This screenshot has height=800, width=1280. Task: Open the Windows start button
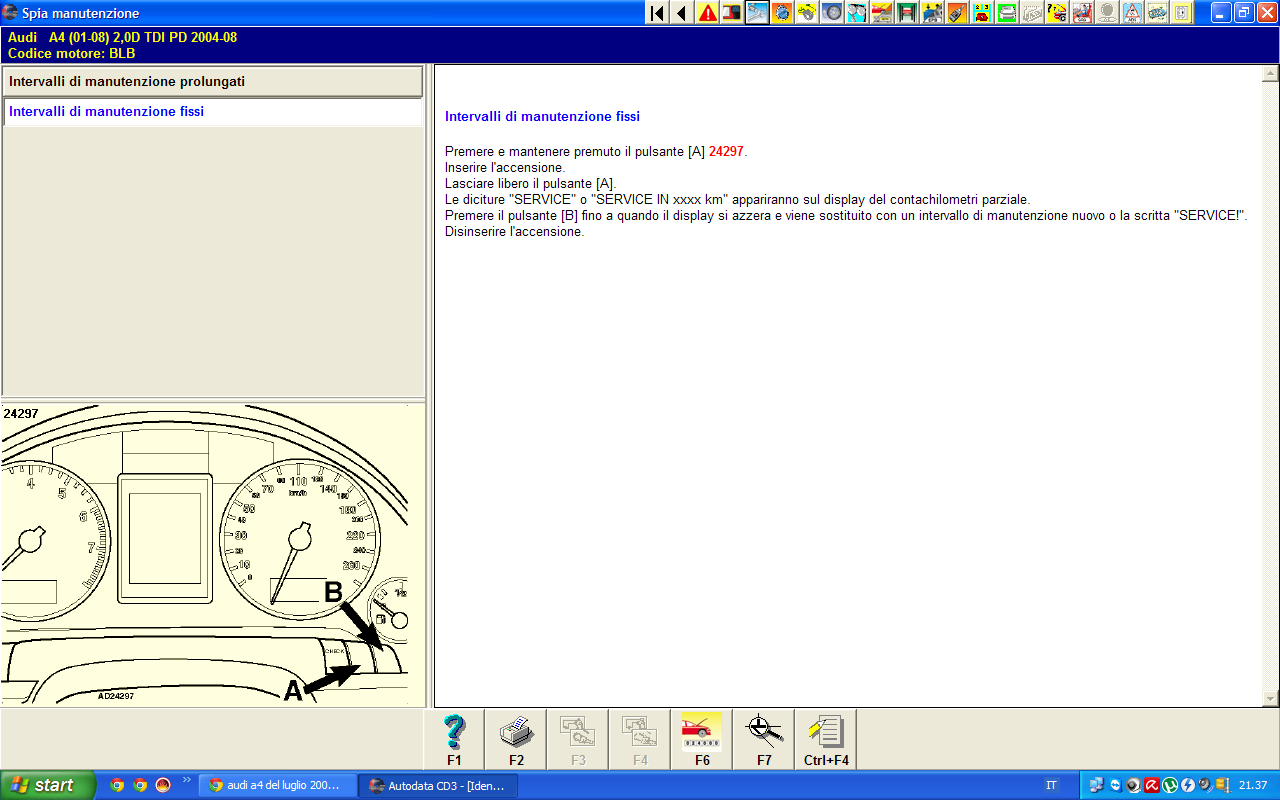pyautogui.click(x=48, y=785)
